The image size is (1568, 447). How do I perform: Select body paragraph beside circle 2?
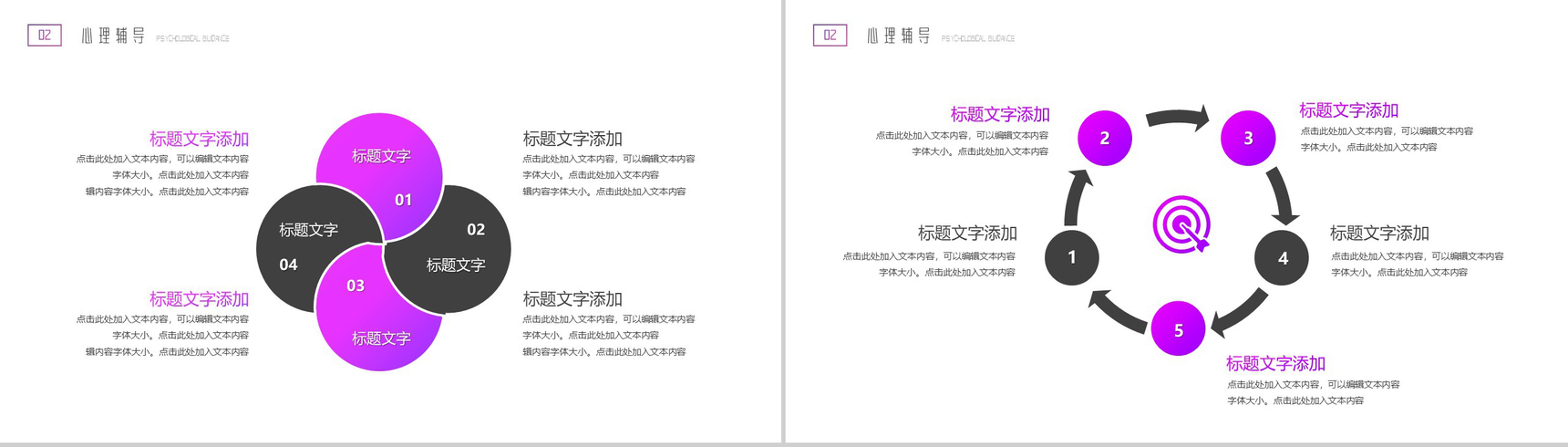pyautogui.click(x=962, y=143)
